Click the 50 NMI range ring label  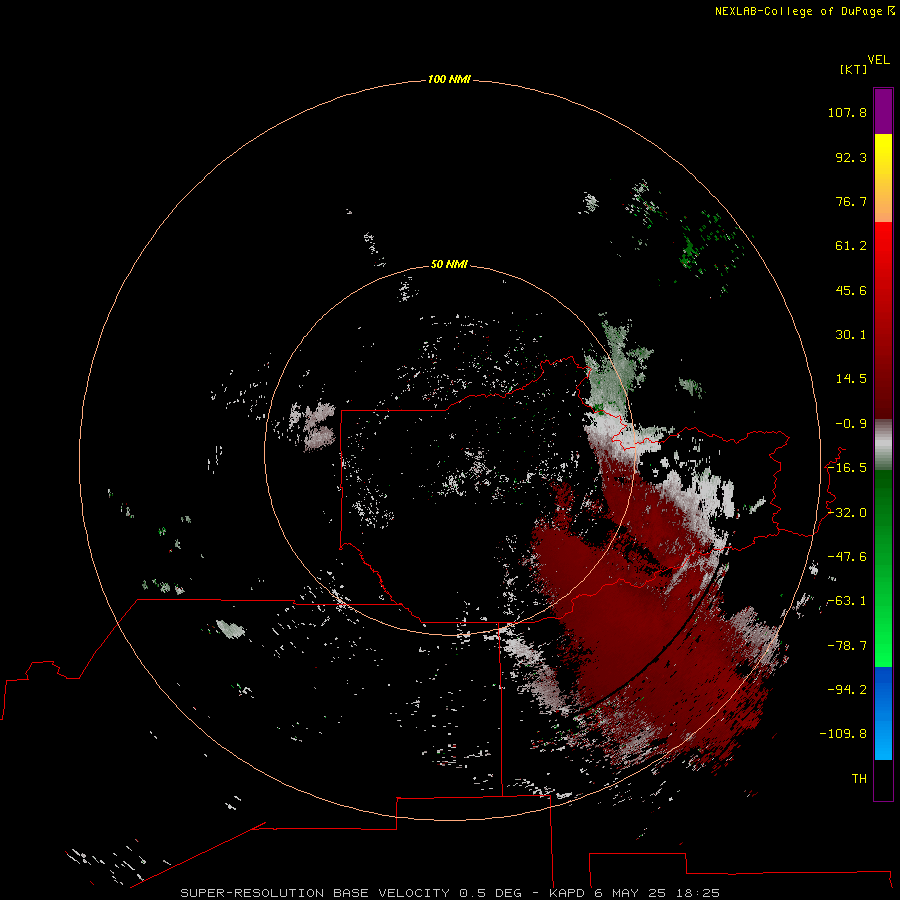point(449,264)
